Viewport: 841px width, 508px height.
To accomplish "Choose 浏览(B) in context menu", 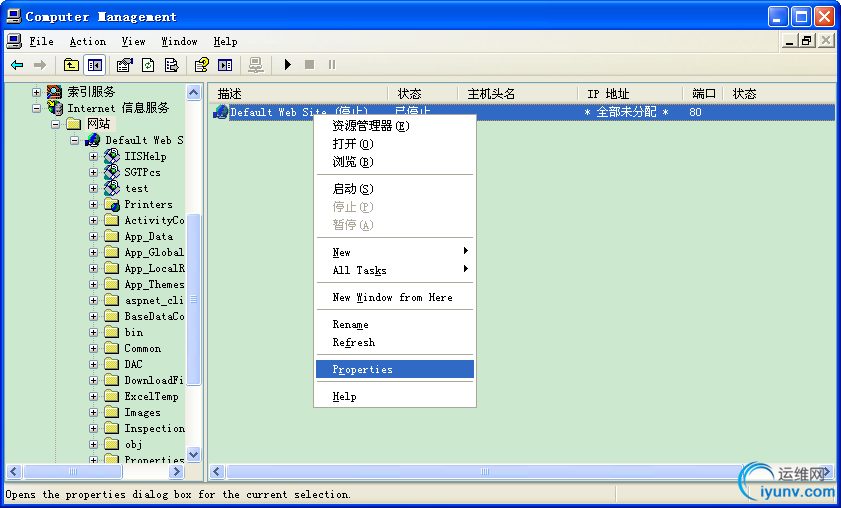I will (395, 162).
